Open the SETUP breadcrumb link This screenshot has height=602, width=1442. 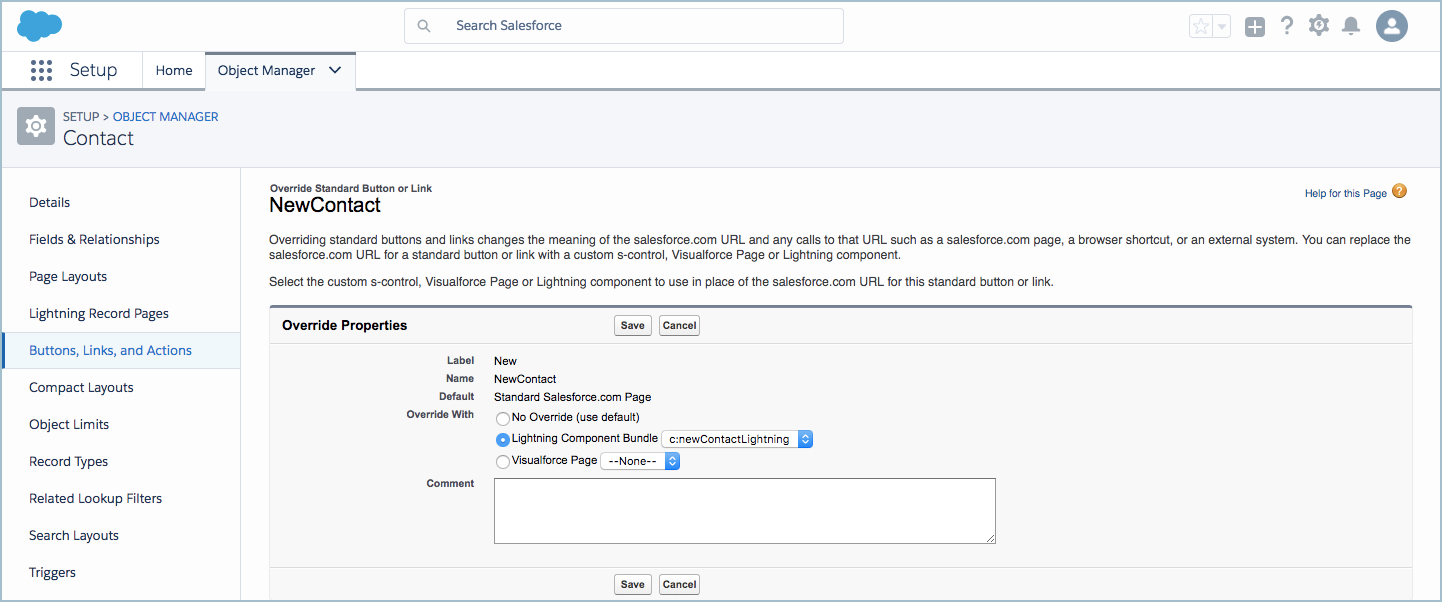click(x=81, y=117)
